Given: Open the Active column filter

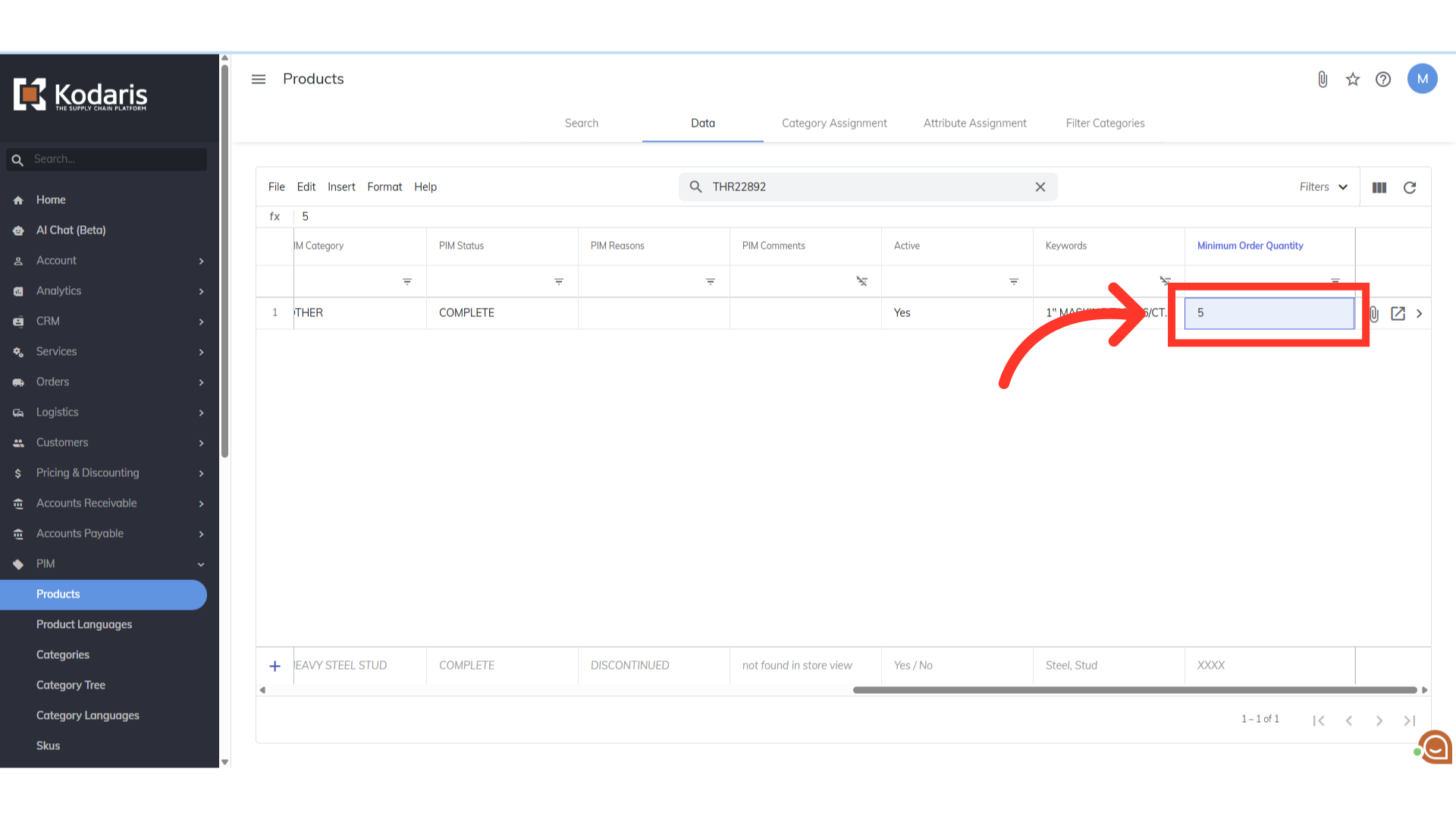Looking at the screenshot, I should point(1013,281).
